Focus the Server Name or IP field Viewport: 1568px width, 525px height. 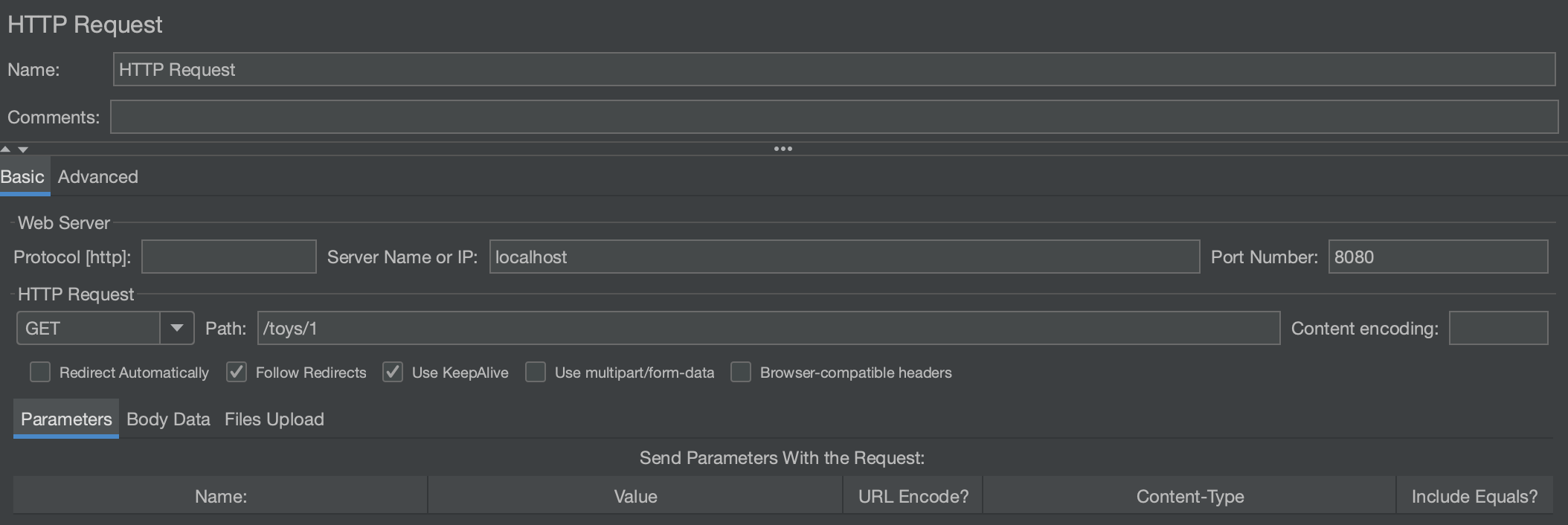coord(844,257)
